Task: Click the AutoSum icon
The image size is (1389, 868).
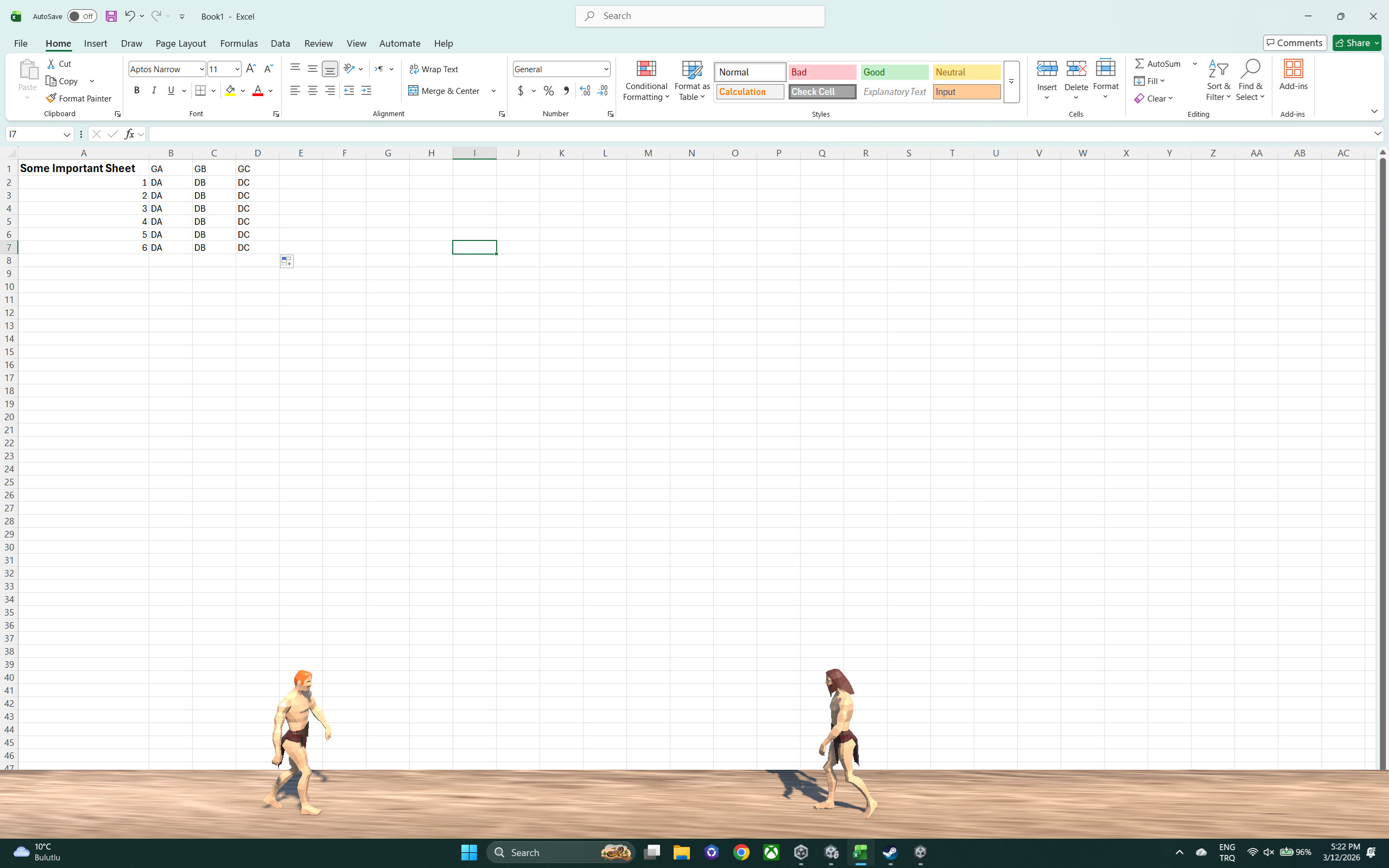Action: 1141,63
